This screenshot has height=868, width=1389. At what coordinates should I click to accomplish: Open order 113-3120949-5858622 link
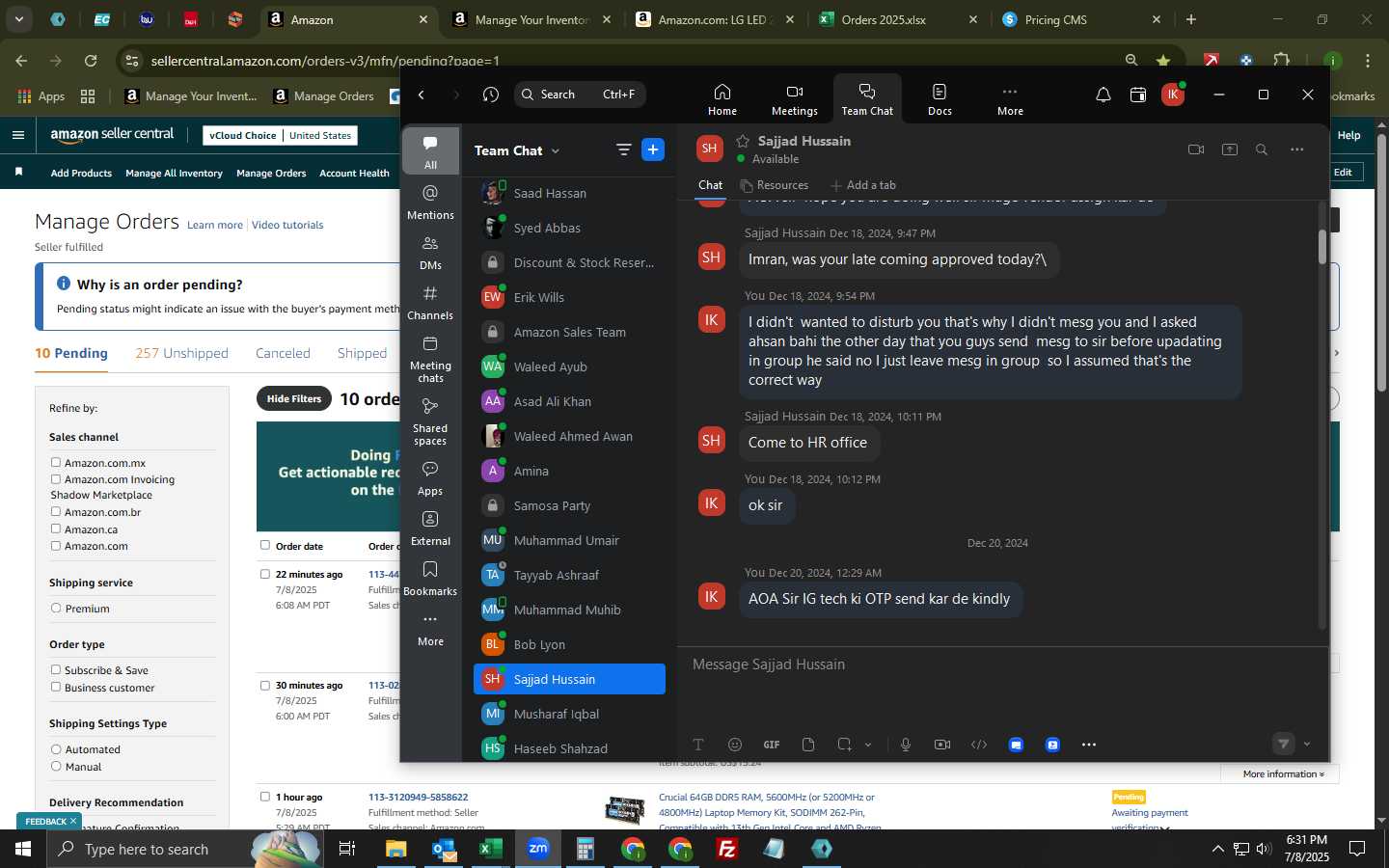(x=418, y=797)
